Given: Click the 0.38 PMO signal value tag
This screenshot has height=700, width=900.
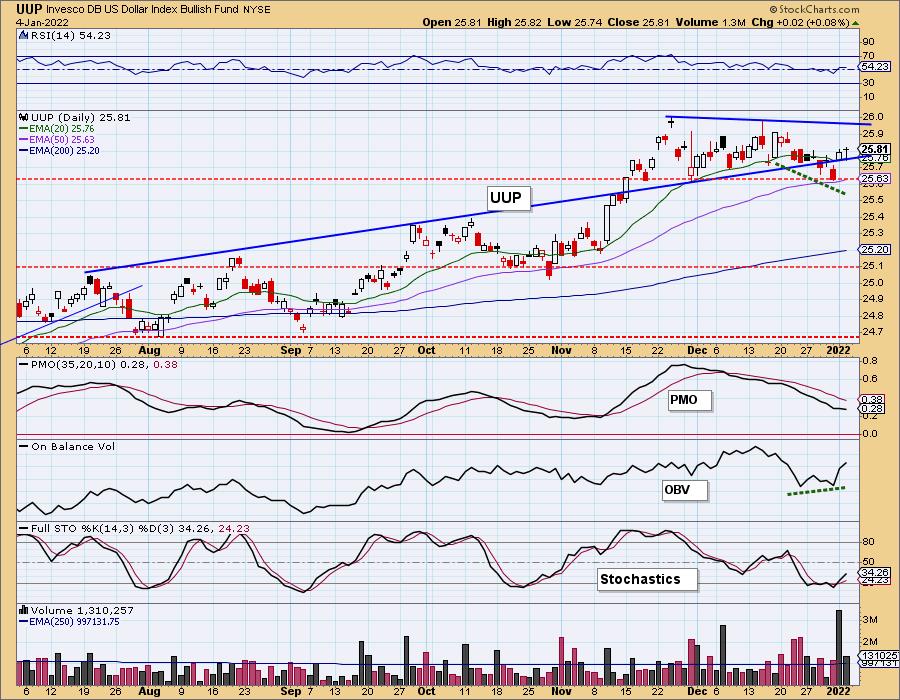Looking at the screenshot, I should coord(872,399).
